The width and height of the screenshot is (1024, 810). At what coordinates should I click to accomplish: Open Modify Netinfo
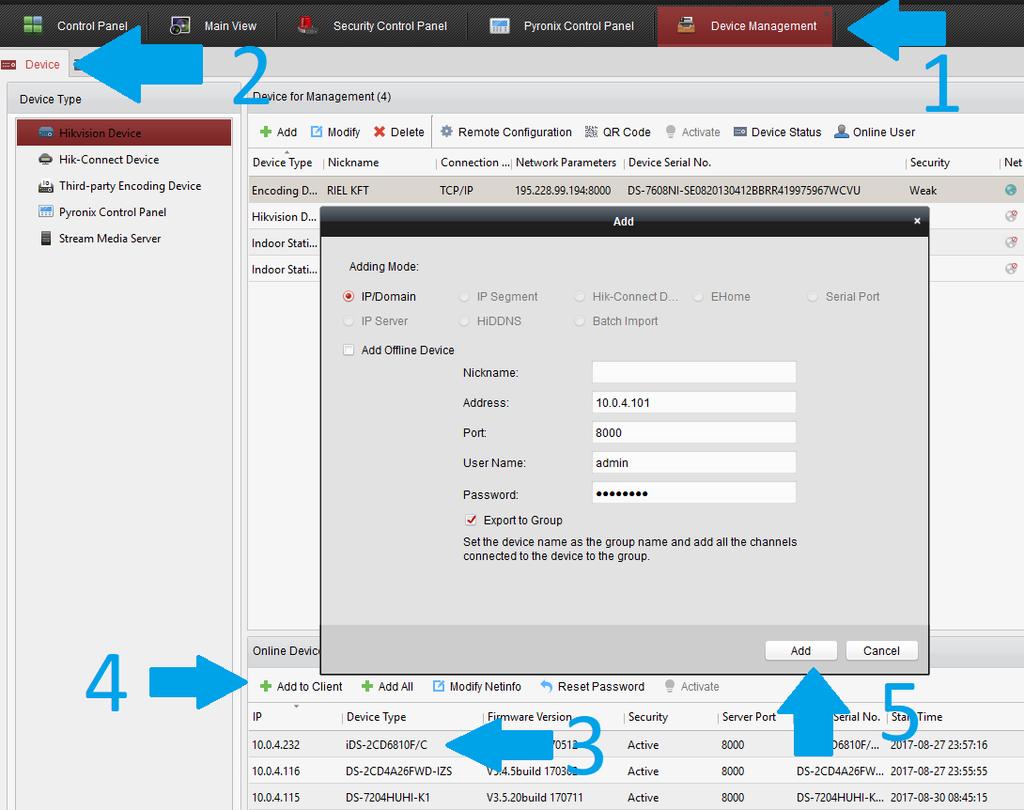coord(477,687)
